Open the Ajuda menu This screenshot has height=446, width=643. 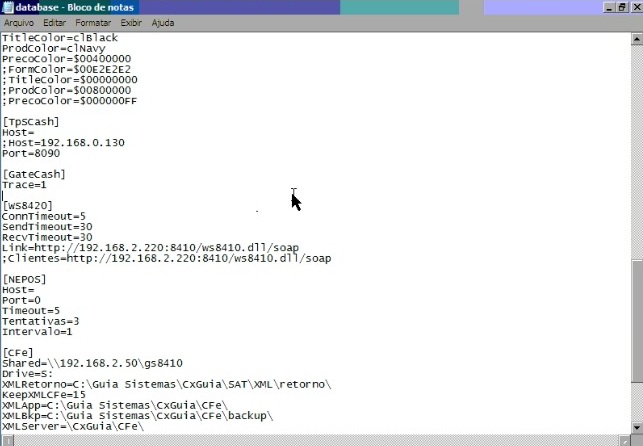162,22
